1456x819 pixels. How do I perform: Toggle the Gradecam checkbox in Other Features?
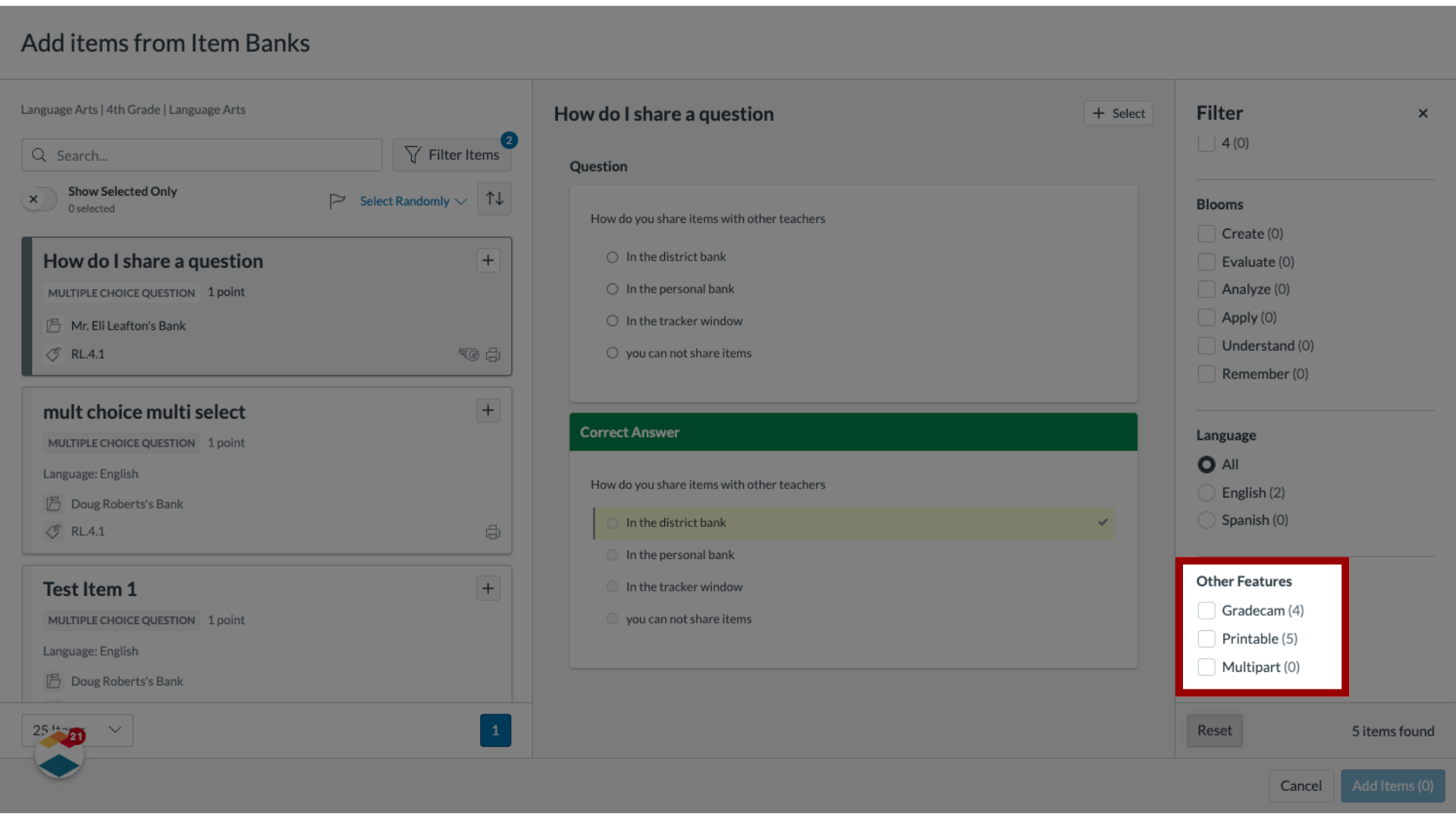(x=1205, y=610)
